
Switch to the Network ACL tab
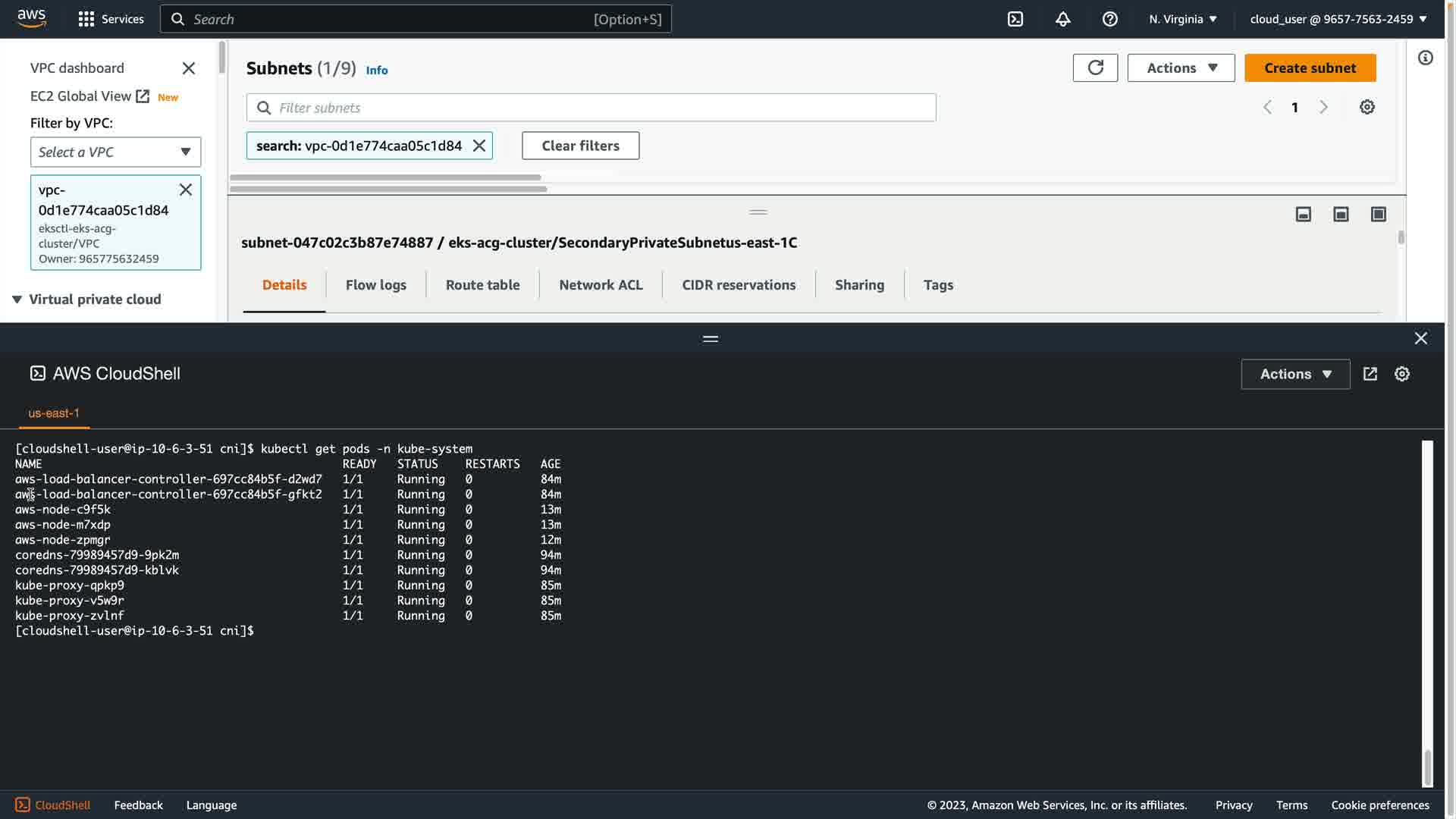[601, 285]
